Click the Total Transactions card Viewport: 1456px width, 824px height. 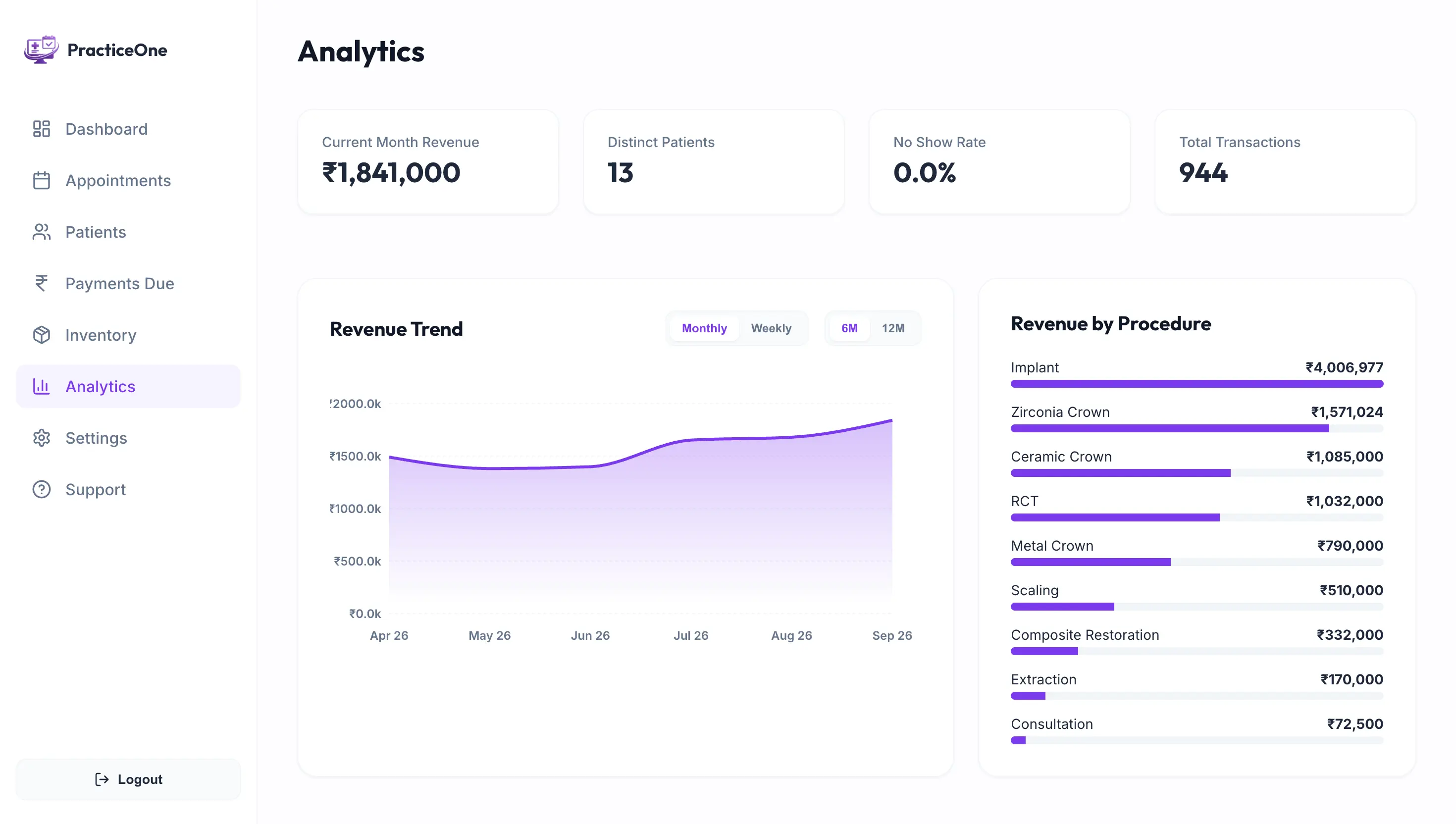pos(1285,162)
